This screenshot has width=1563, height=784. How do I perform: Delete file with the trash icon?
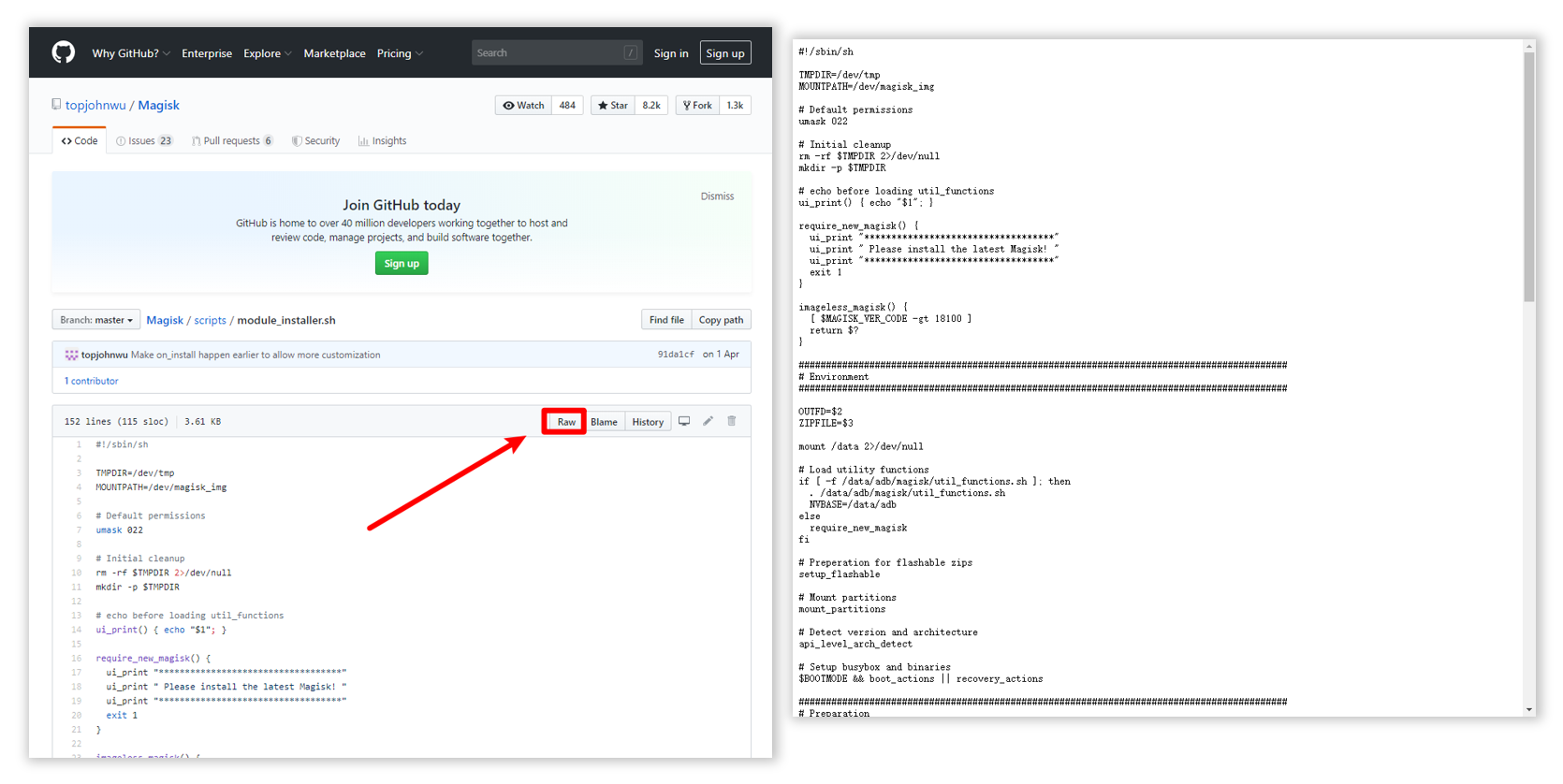(732, 421)
